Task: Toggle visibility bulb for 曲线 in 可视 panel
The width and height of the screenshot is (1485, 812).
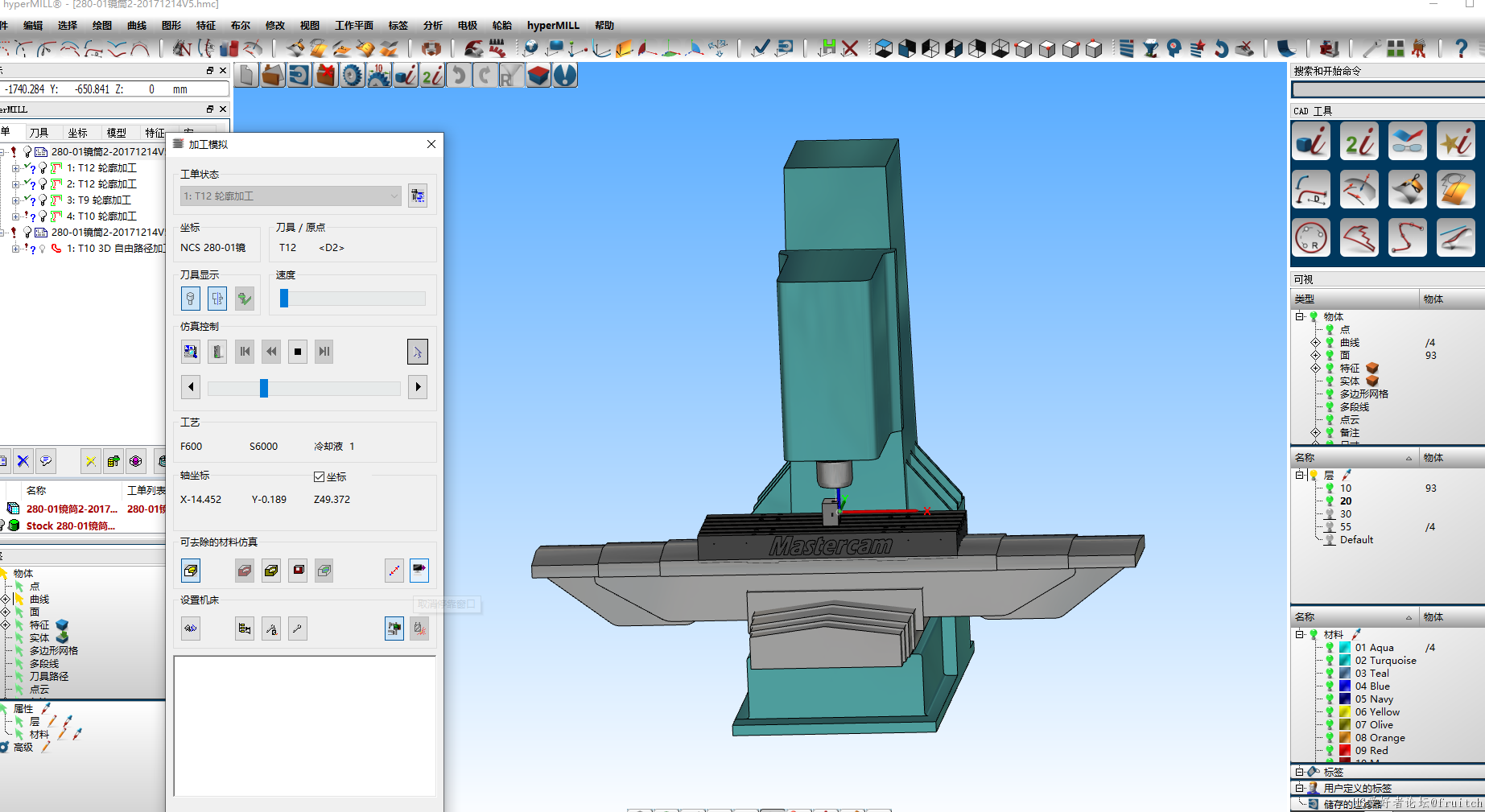Action: pos(1330,343)
